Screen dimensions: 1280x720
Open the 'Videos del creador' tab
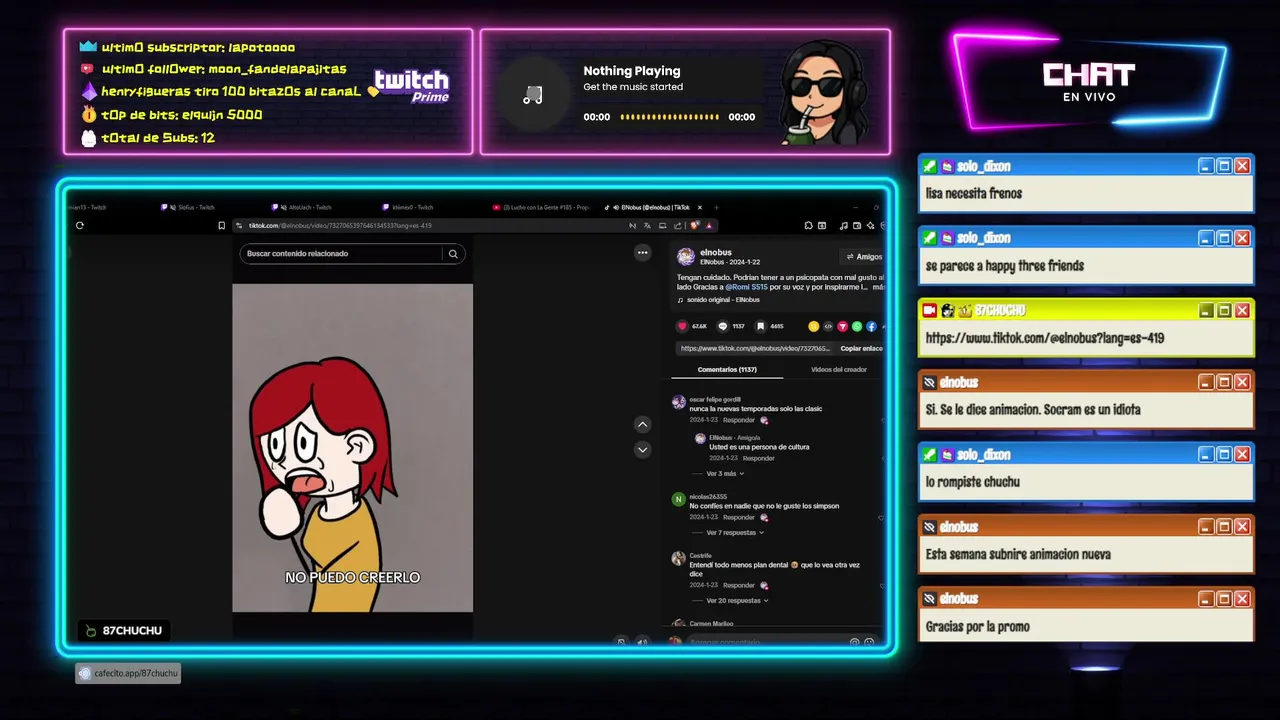[839, 370]
